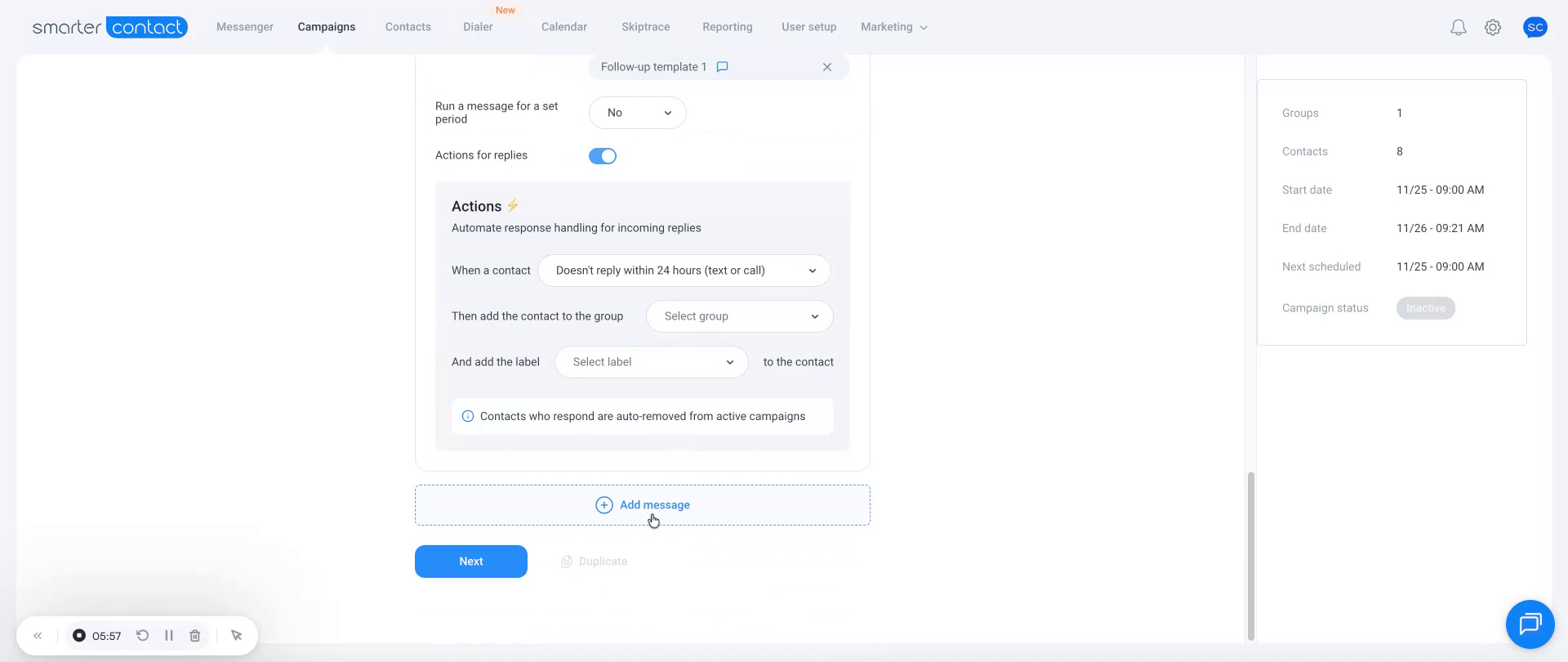Click the 'Follow-up template 1' text
1568x662 pixels.
tap(654, 67)
